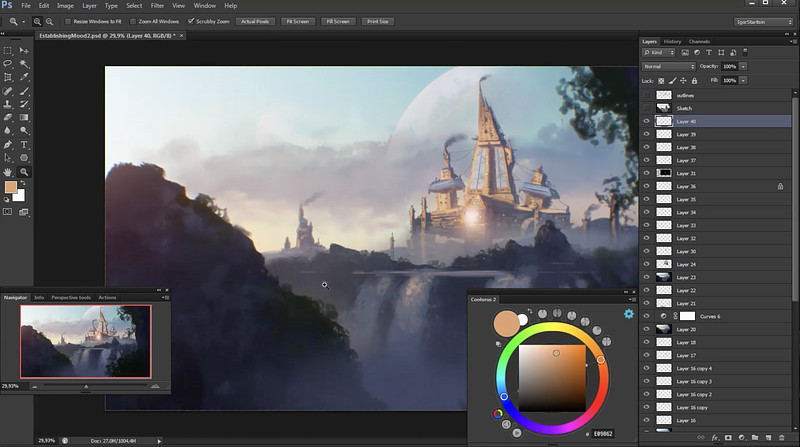Click the delete layer trash icon
This screenshot has height=447, width=800.
(x=781, y=437)
